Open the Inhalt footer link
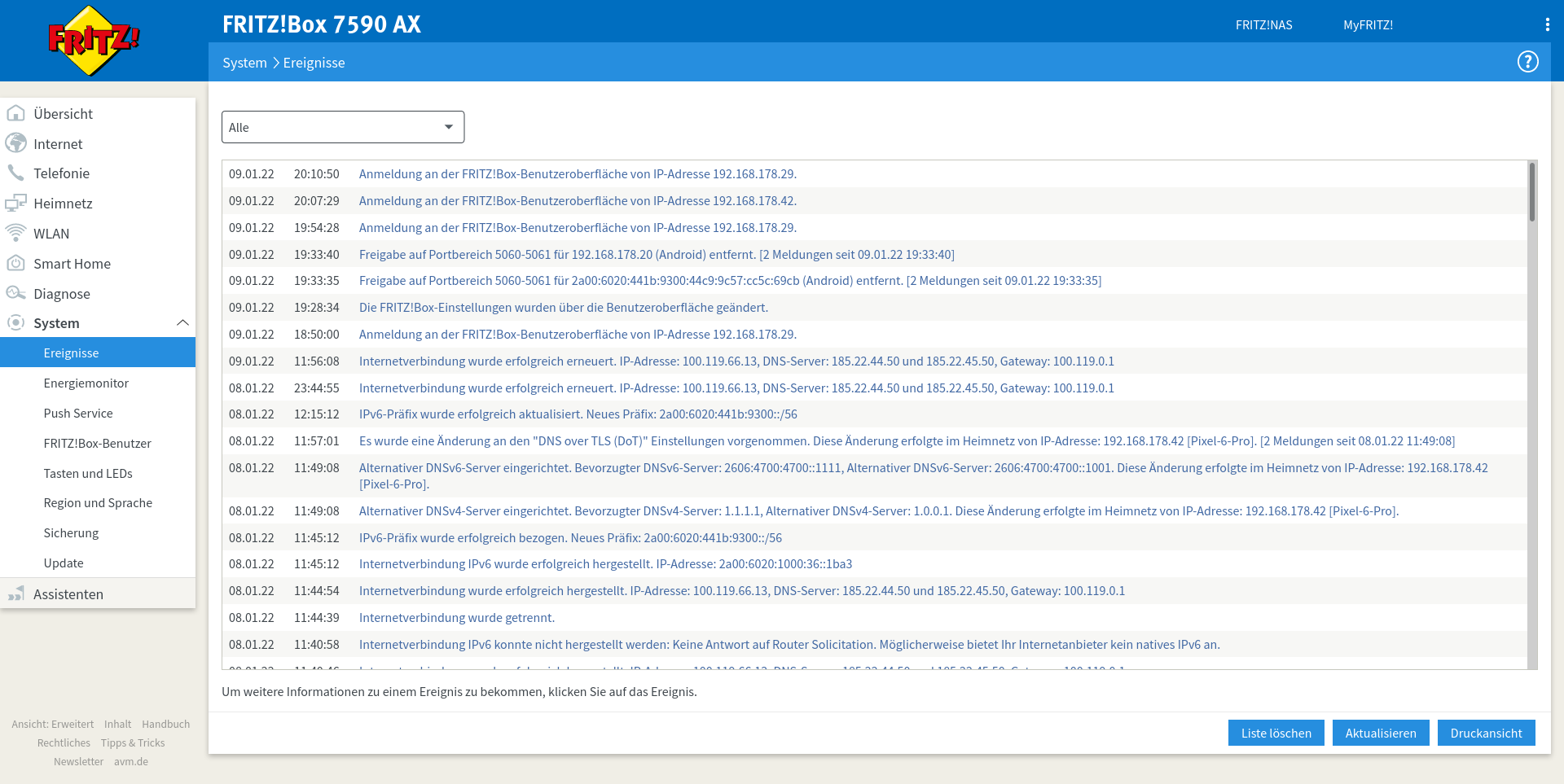The width and height of the screenshot is (1564, 784). click(117, 724)
